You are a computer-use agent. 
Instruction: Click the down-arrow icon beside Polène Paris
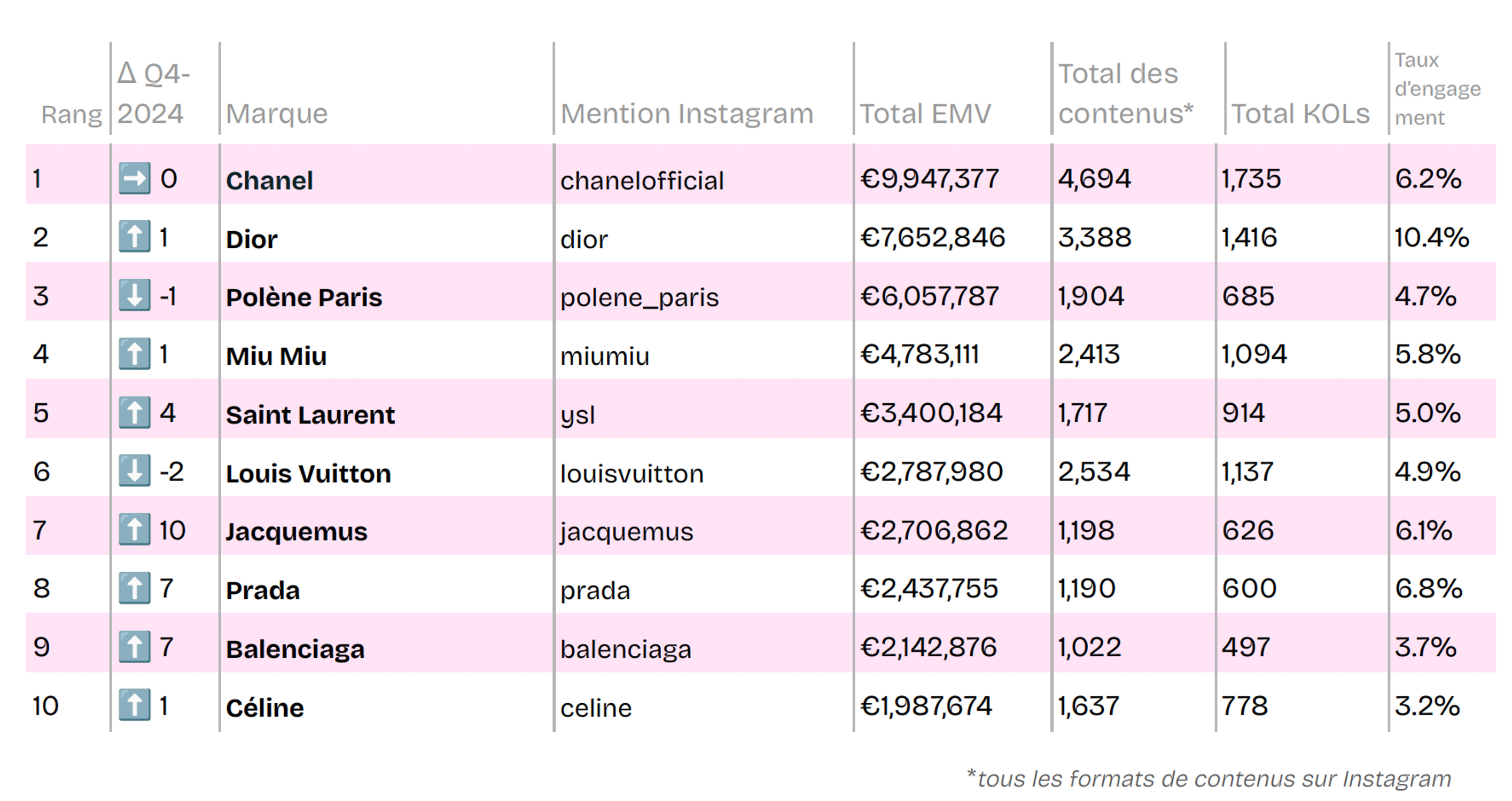point(136,296)
